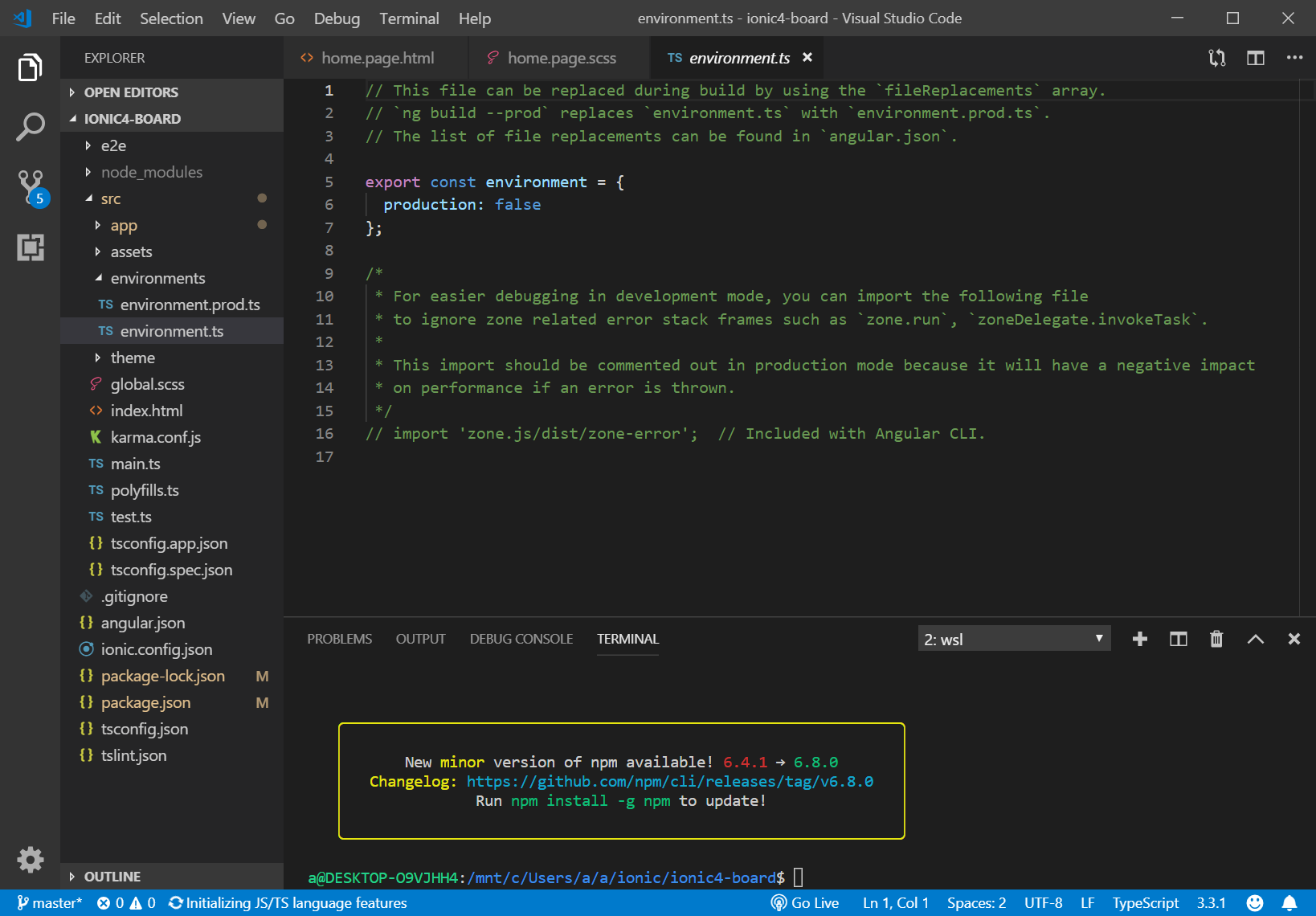Split the editor to the right
1316x916 pixels.
tap(1255, 58)
